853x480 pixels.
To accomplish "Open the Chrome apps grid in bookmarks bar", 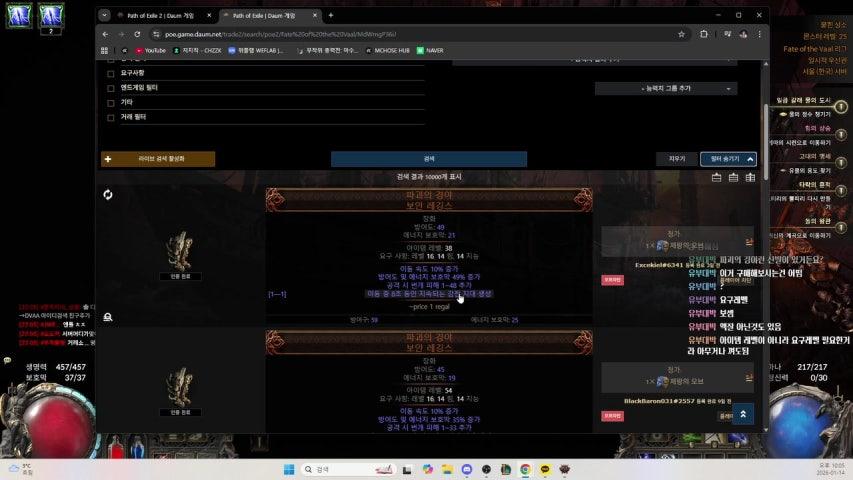I will [x=104, y=51].
